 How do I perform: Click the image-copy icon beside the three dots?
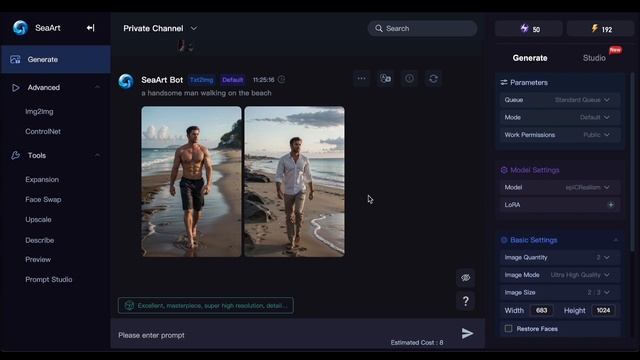coord(385,78)
